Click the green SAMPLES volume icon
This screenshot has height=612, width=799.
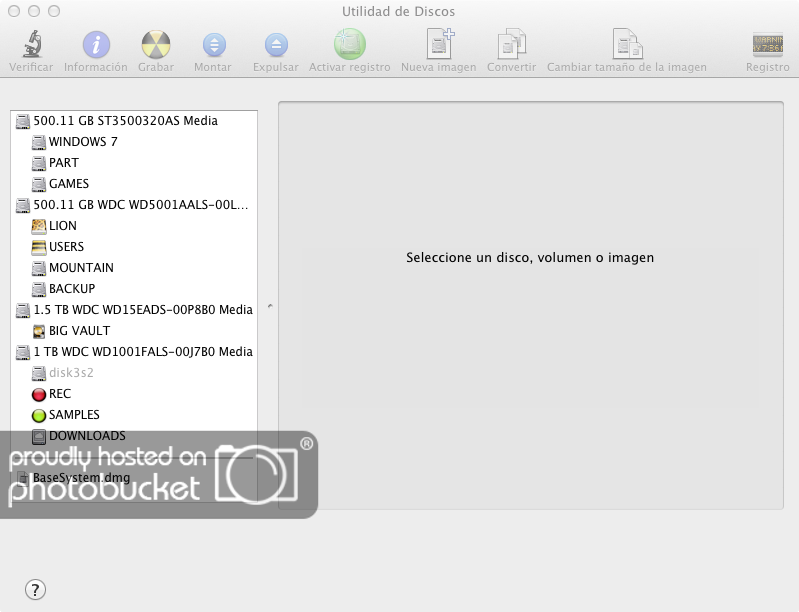[x=39, y=415]
